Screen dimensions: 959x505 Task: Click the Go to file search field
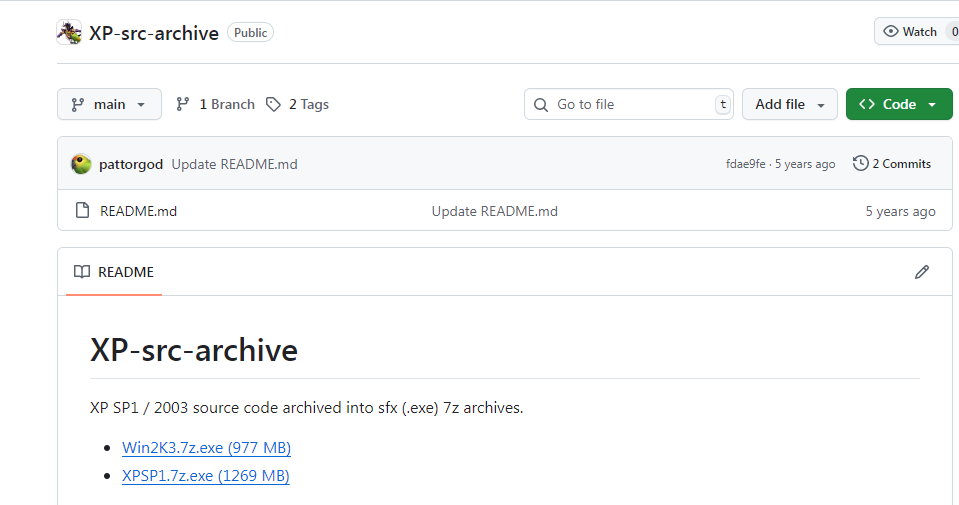[x=628, y=104]
